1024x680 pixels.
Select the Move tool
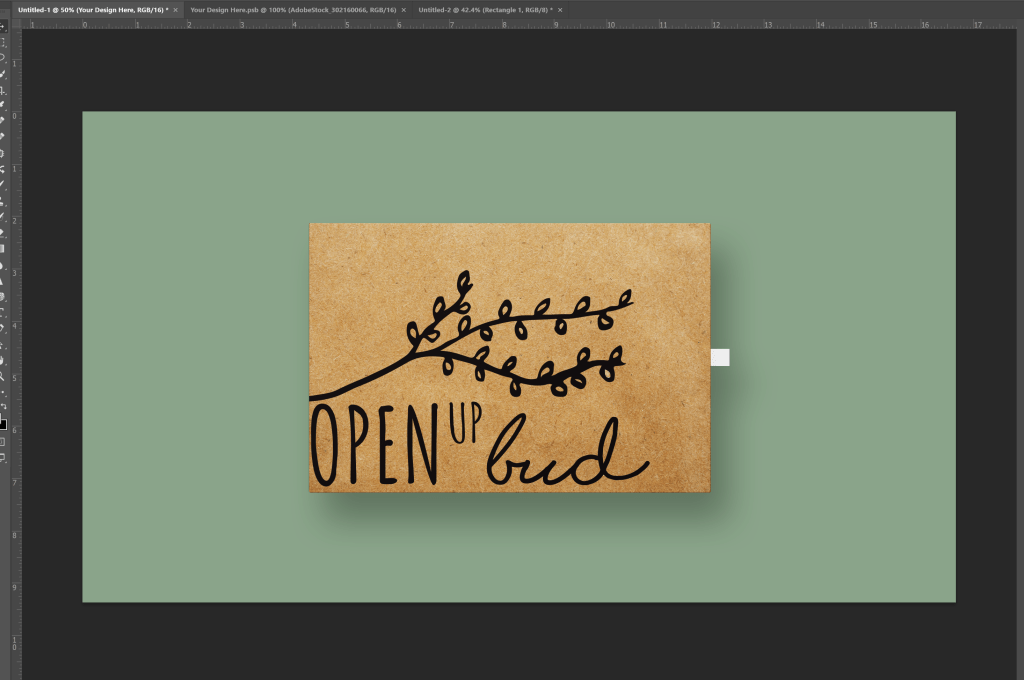pos(3,27)
